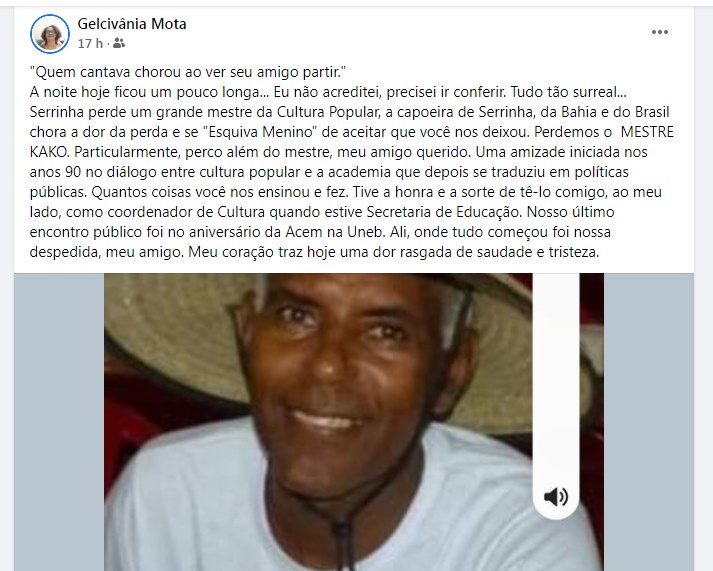Image resolution: width=713 pixels, height=571 pixels.
Task: Click the gray letterbox area left of video
Action: click(x=59, y=422)
